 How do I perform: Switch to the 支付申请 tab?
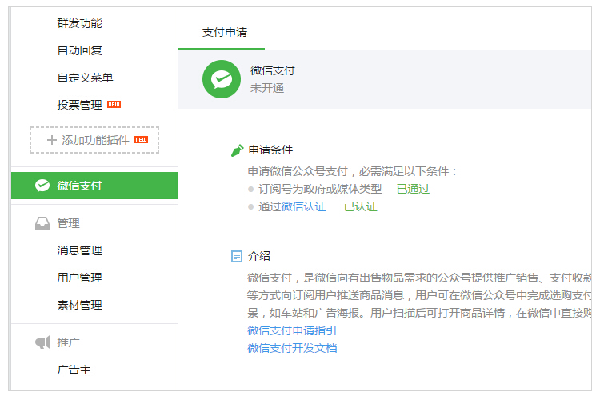(224, 33)
